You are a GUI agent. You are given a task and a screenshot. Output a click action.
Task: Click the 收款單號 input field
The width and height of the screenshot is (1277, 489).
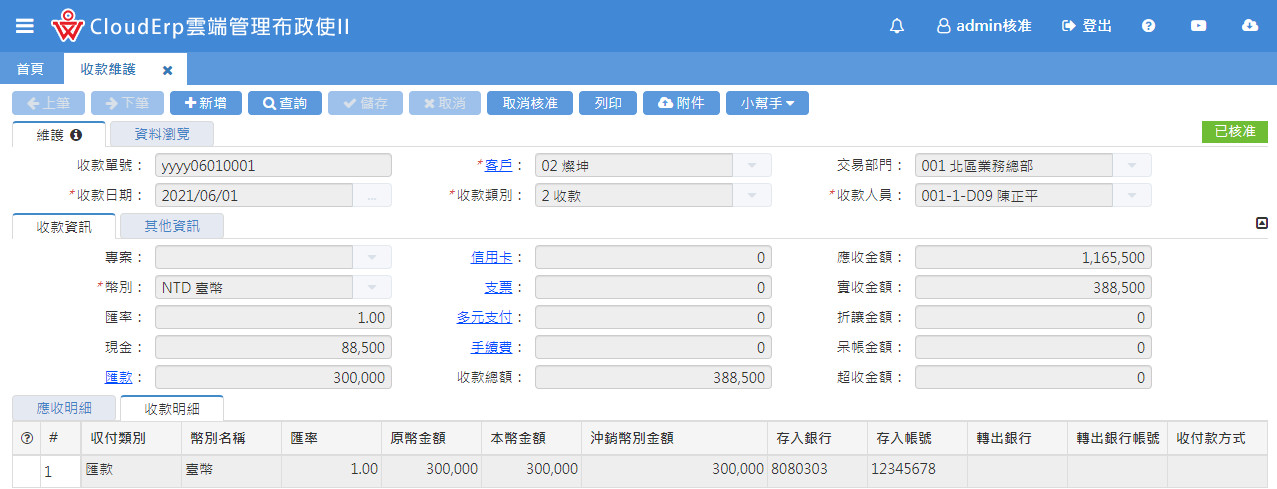tap(272, 166)
